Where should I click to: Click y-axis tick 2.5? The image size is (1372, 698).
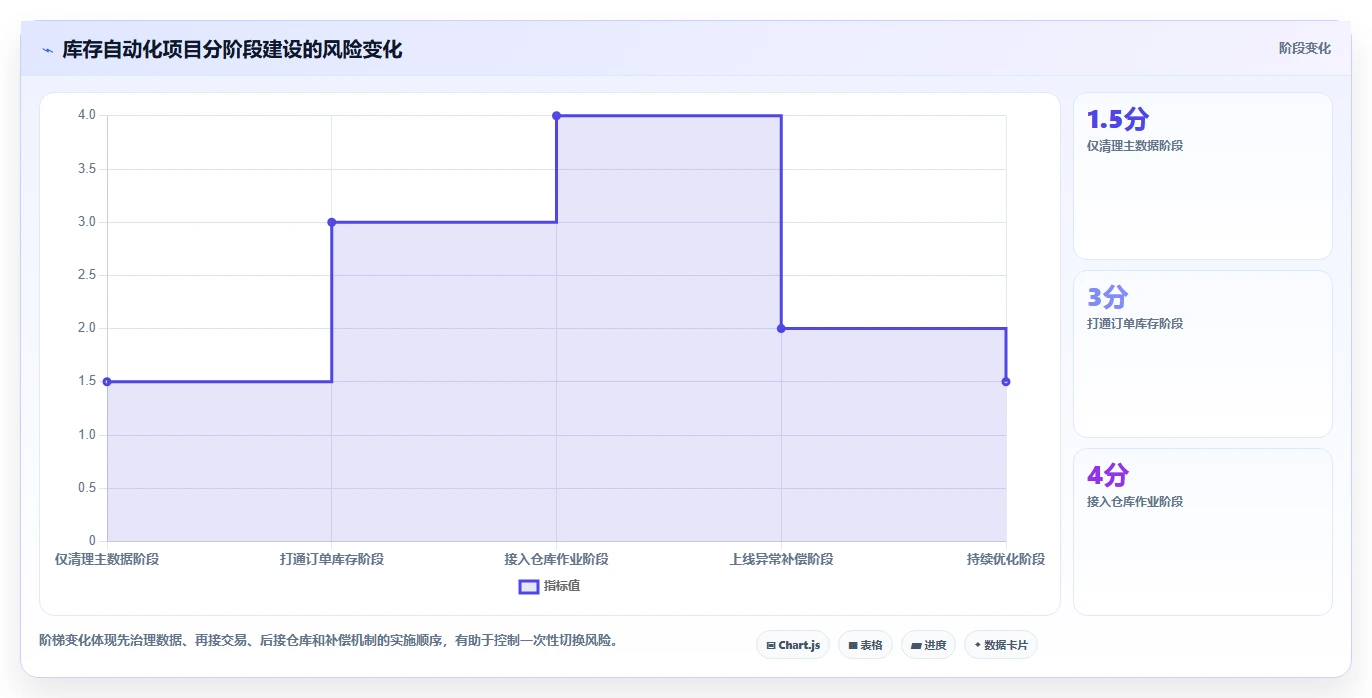pyautogui.click(x=87, y=275)
